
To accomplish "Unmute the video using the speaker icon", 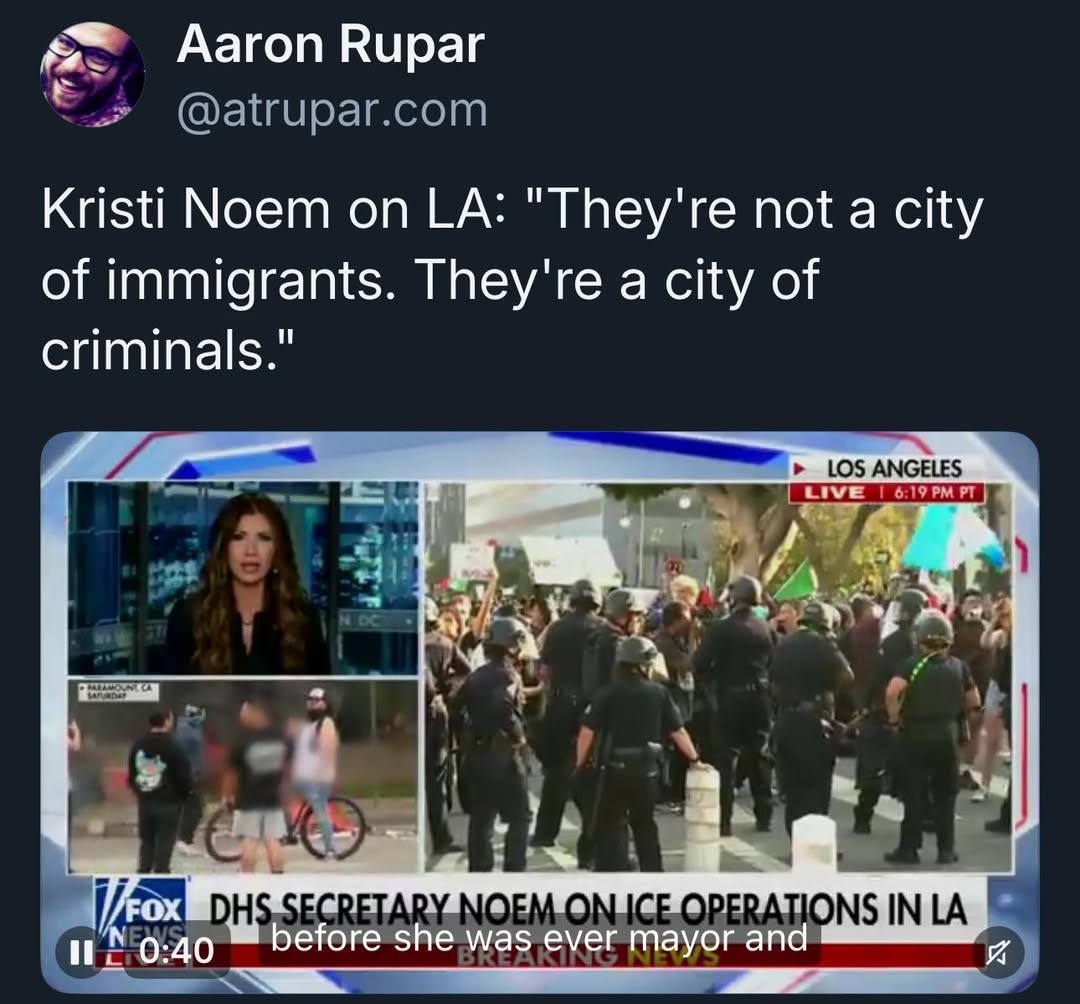I will pyautogui.click(x=996, y=952).
